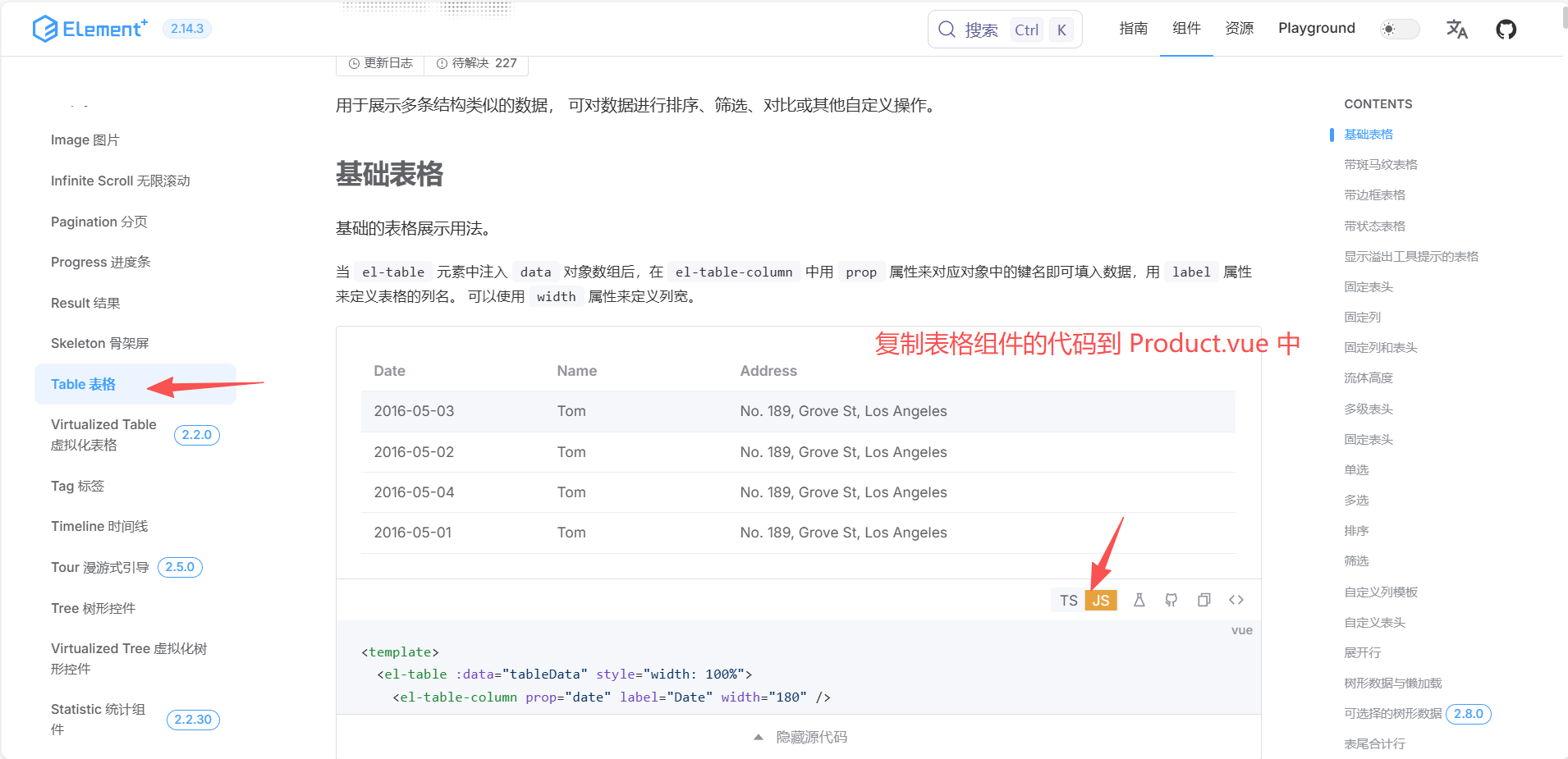Jump to 排序 in contents

[1356, 531]
